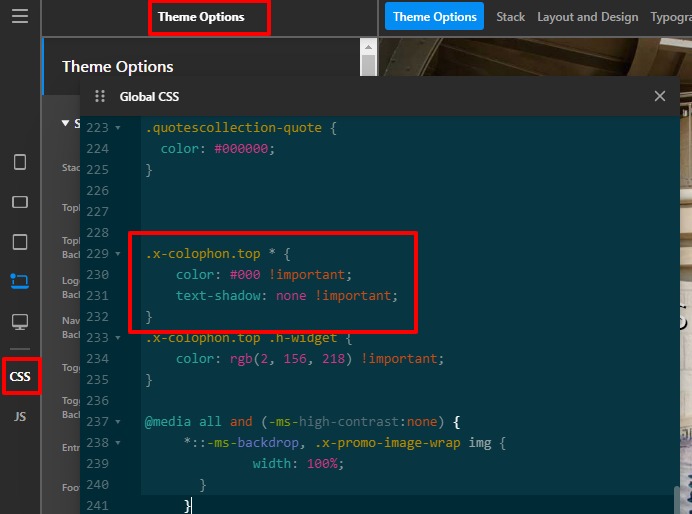Screen dimensions: 692x514
Task: Open the JS editor from sidebar
Action: (x=20, y=416)
